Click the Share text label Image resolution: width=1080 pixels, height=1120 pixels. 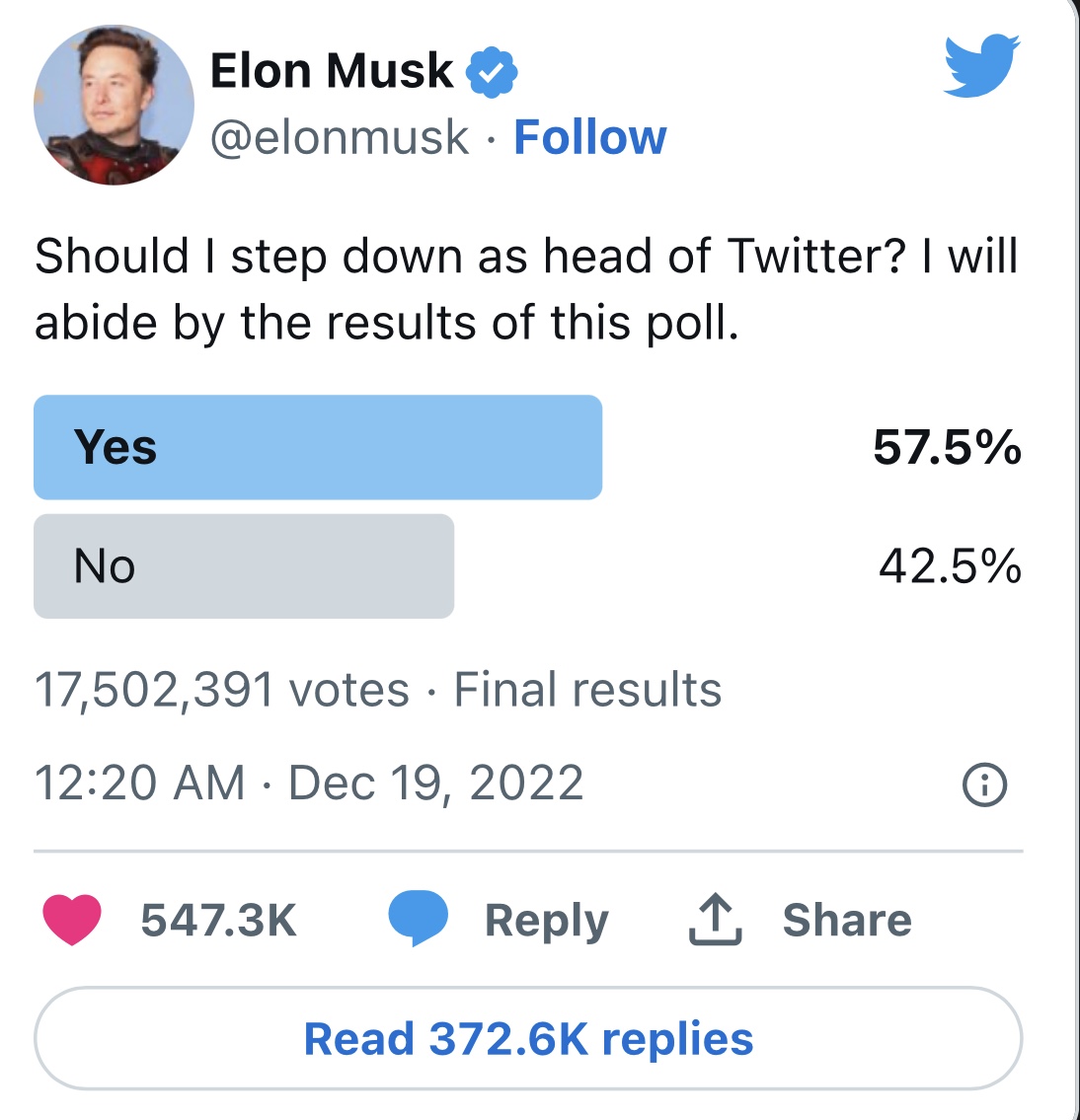(x=847, y=920)
